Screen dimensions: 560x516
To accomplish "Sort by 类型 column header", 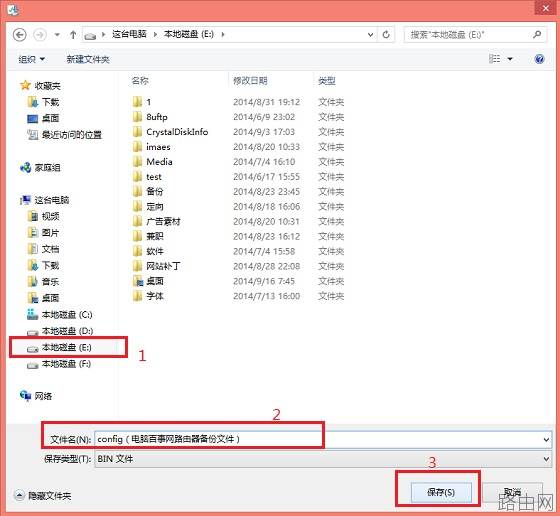I will pos(327,81).
